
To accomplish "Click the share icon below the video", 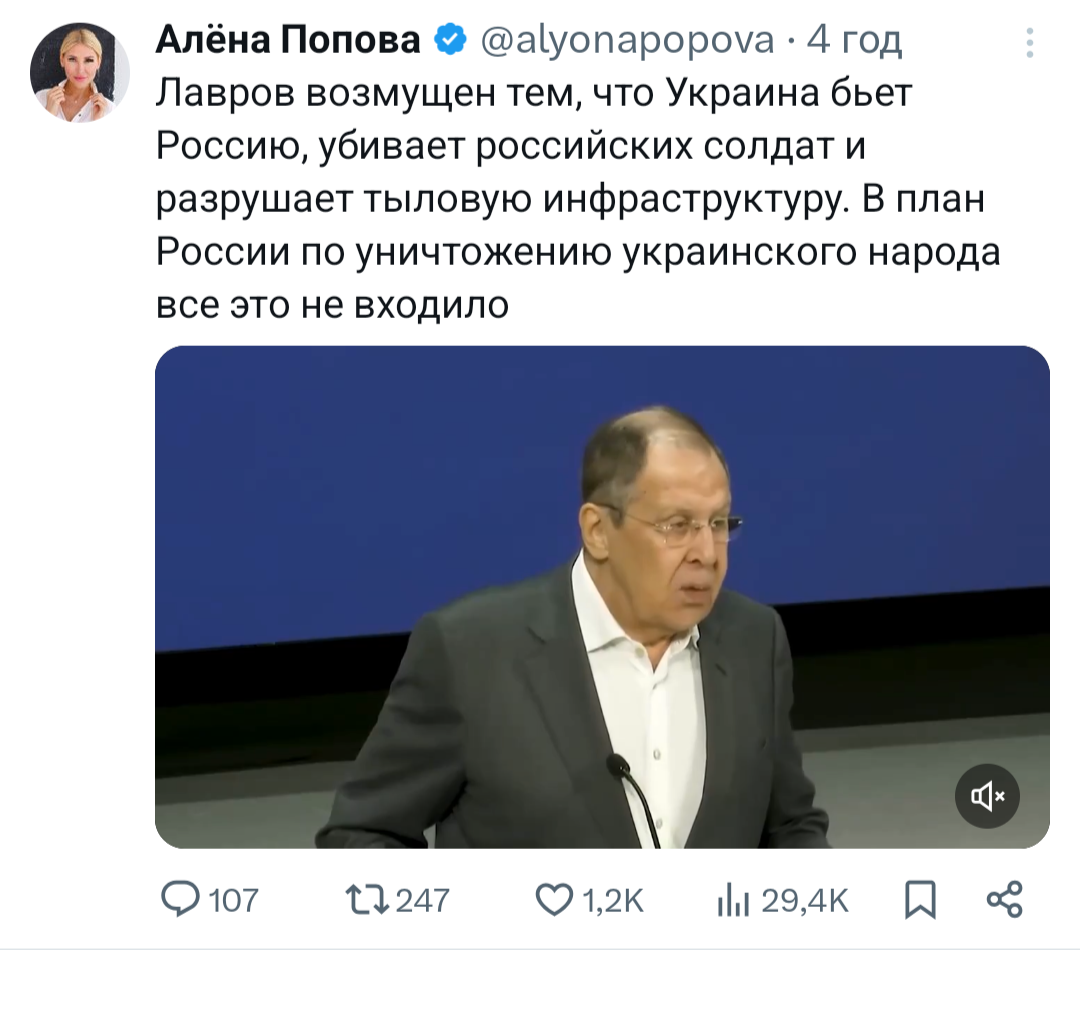I will pos(1004,900).
